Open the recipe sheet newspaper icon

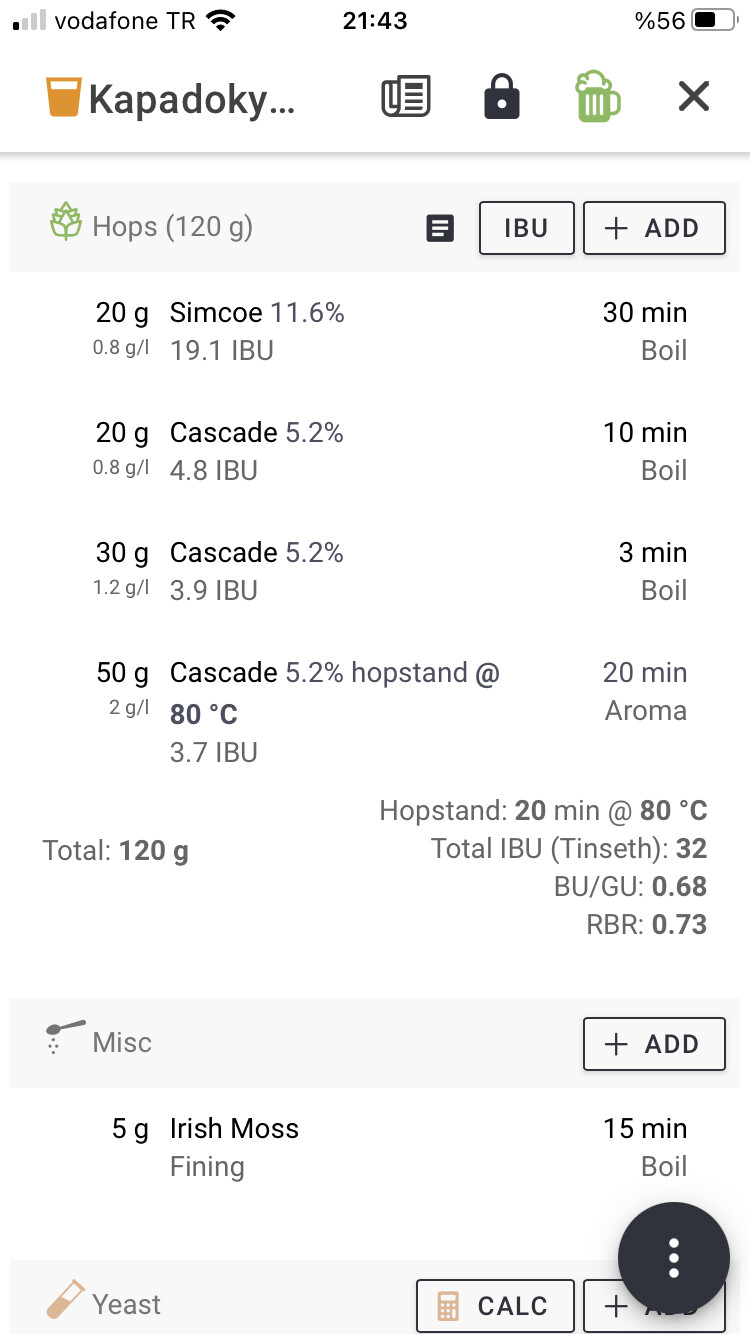(x=406, y=97)
